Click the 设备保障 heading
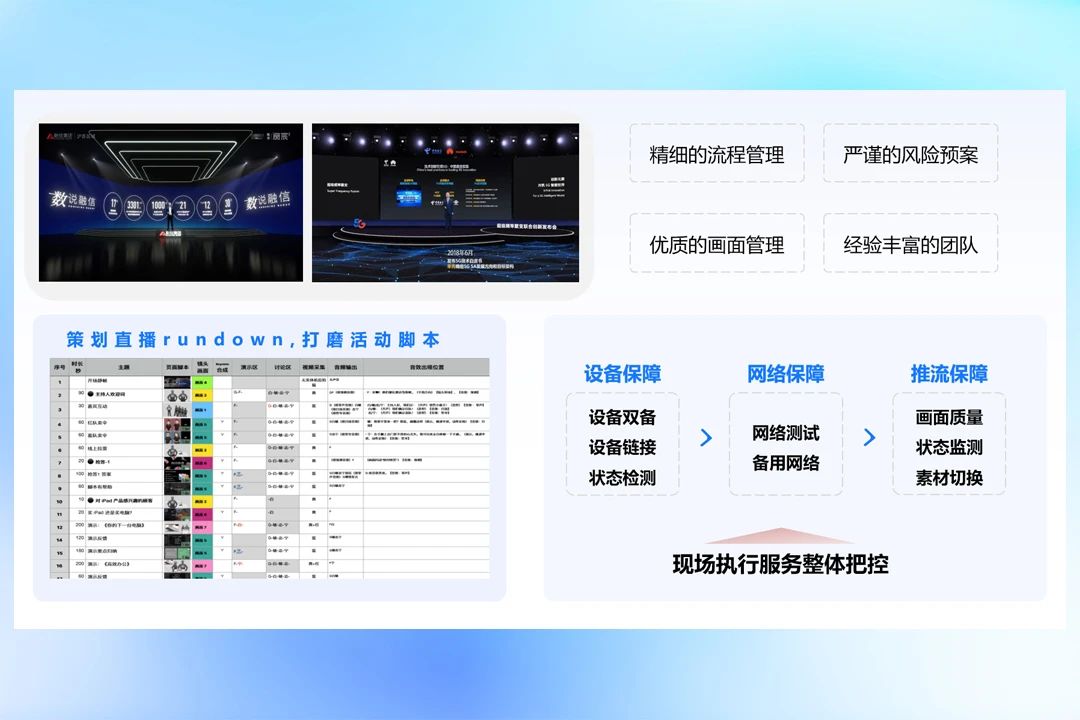1080x720 pixels. (622, 374)
